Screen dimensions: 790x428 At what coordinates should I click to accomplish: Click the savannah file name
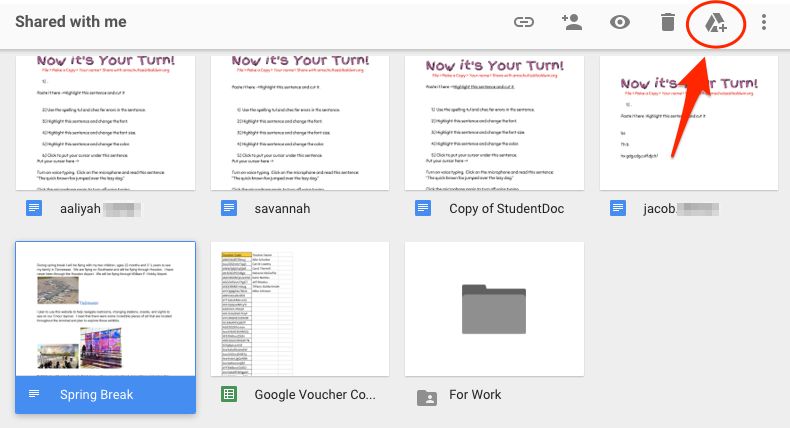click(x=282, y=209)
